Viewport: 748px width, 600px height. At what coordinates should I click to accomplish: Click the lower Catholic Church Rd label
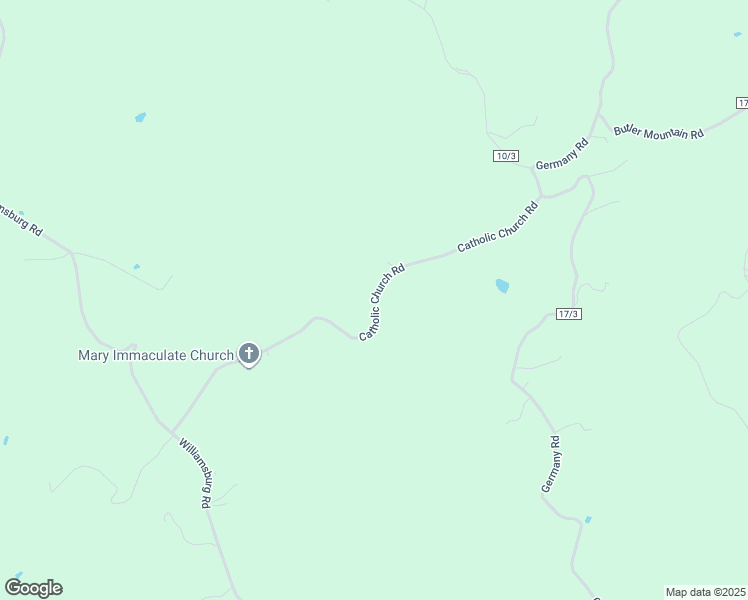pos(382,301)
